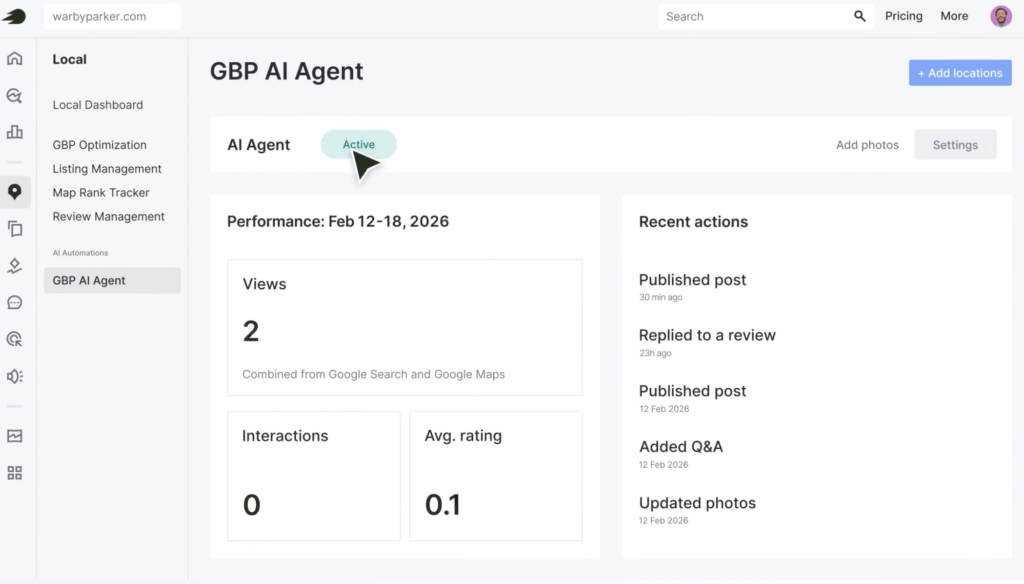
Task: Click the GBP AI Agent page title
Action: tap(286, 71)
